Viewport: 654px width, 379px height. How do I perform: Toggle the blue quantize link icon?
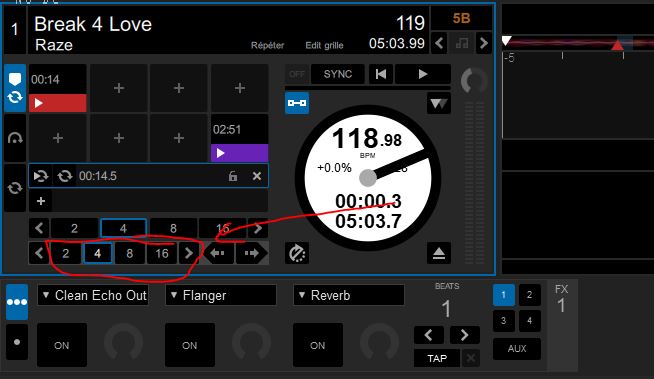[297, 103]
